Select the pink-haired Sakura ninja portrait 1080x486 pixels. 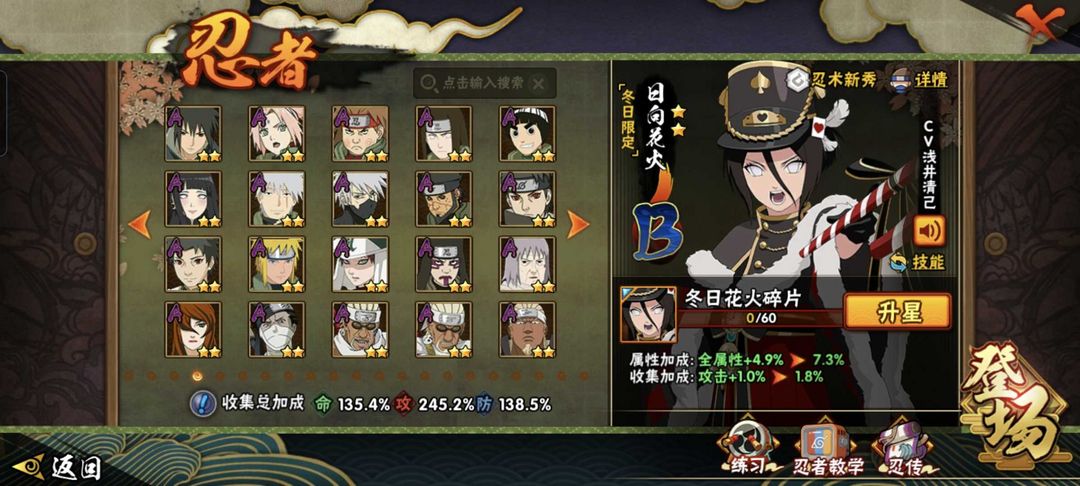pyautogui.click(x=277, y=134)
